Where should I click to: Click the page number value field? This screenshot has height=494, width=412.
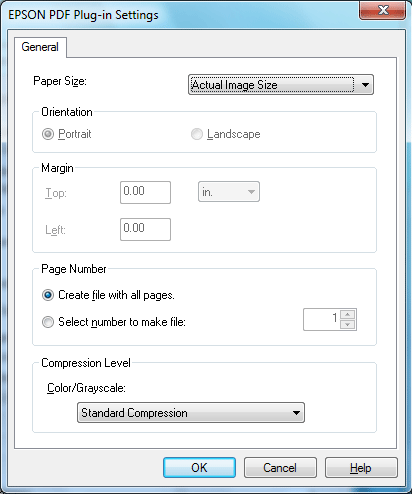(x=321, y=319)
